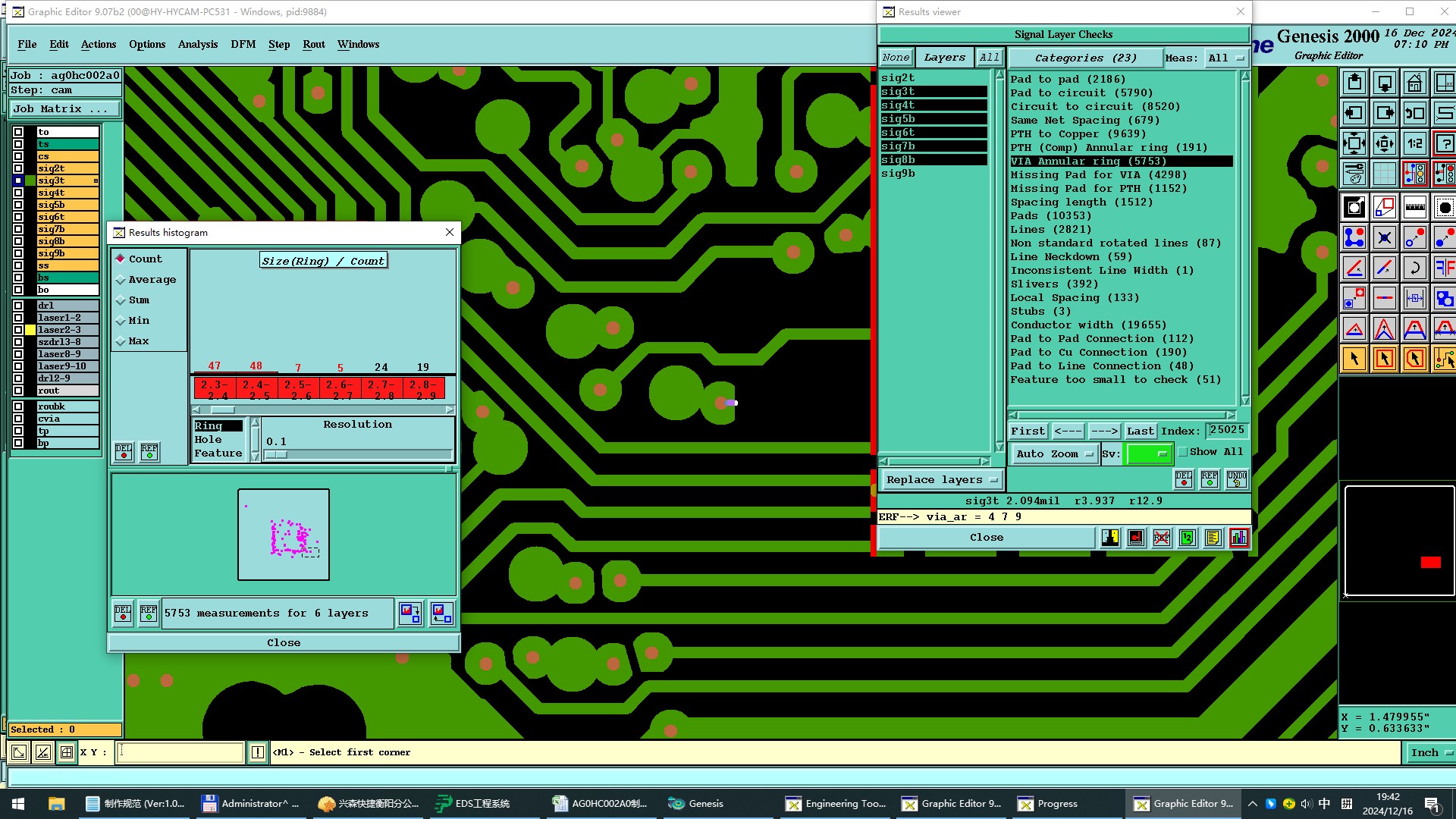Viewport: 1456px width, 819px height.
Task: Select the yellow arrow pointer select tool
Action: (1354, 359)
